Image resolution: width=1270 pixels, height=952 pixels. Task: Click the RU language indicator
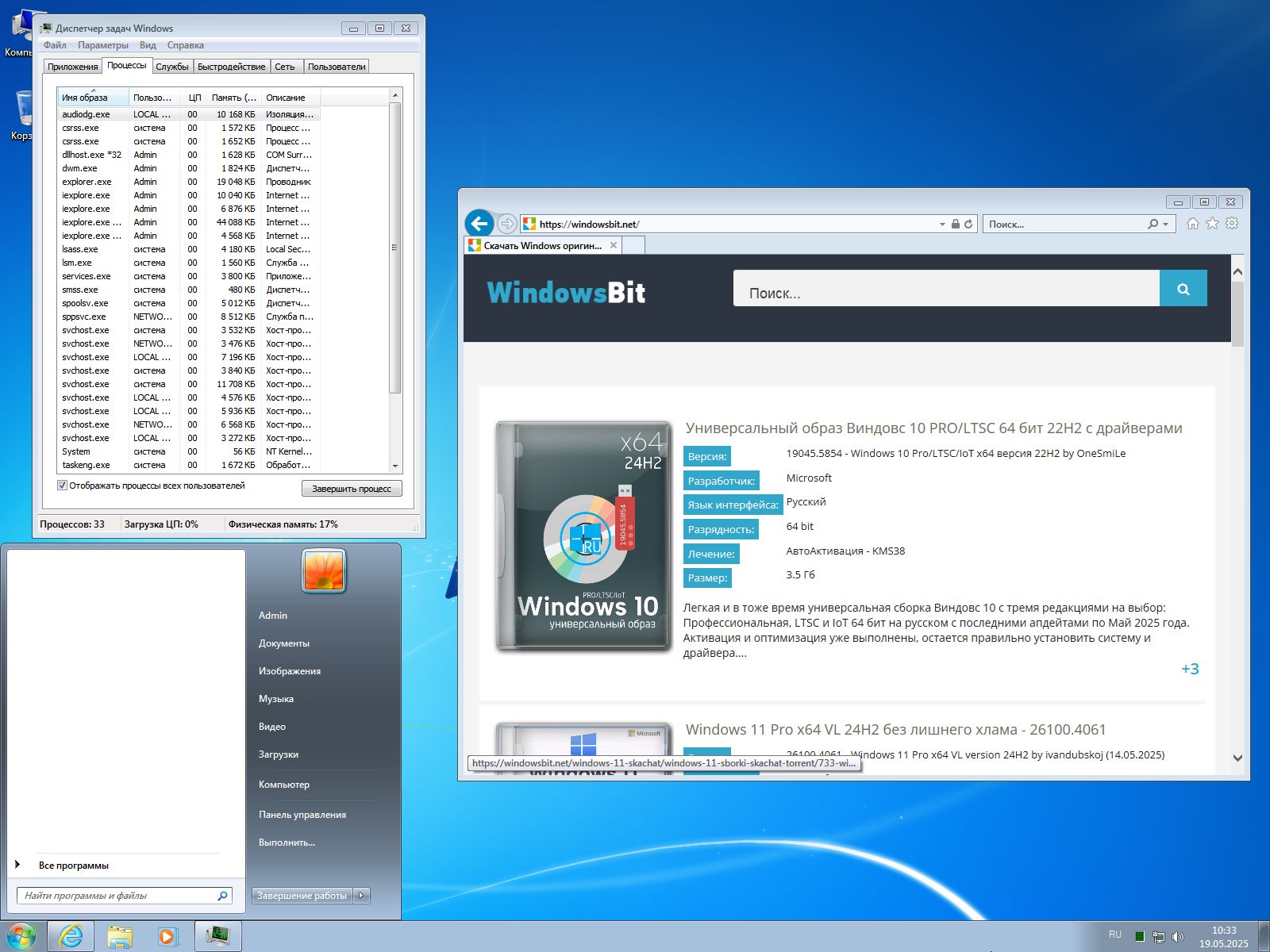(x=1115, y=935)
